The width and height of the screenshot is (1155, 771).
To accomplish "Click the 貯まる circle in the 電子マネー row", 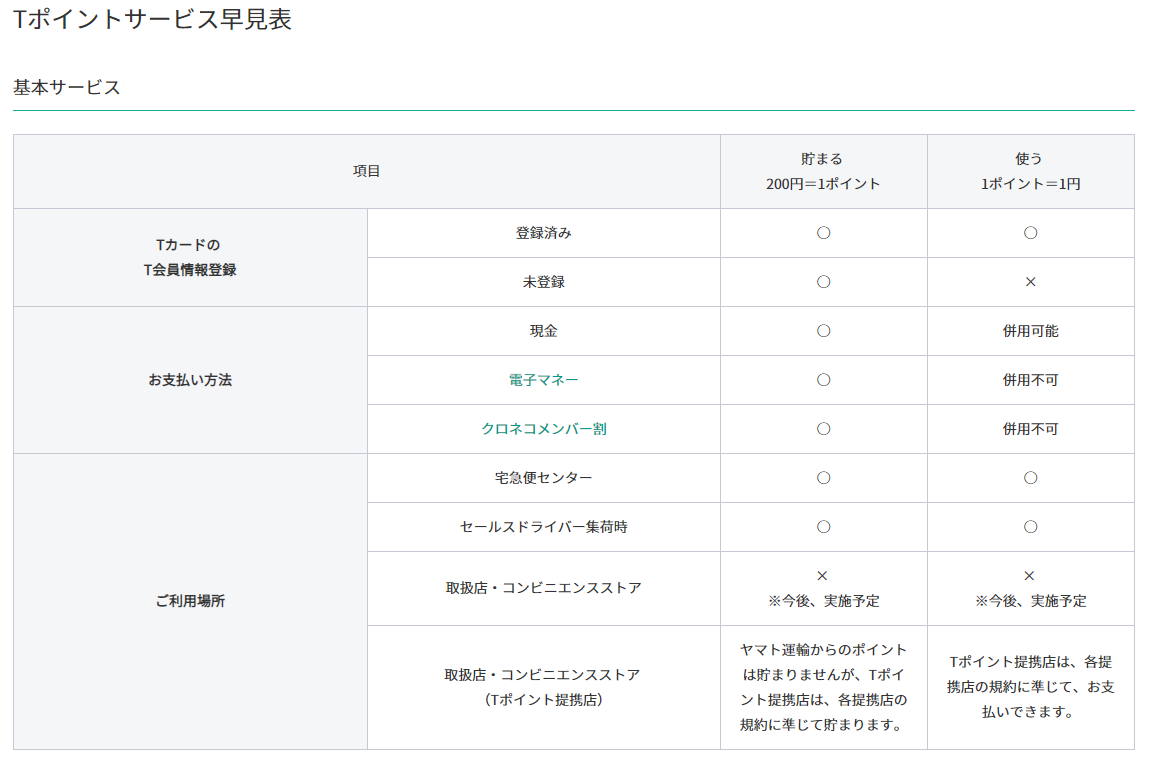I will point(823,380).
